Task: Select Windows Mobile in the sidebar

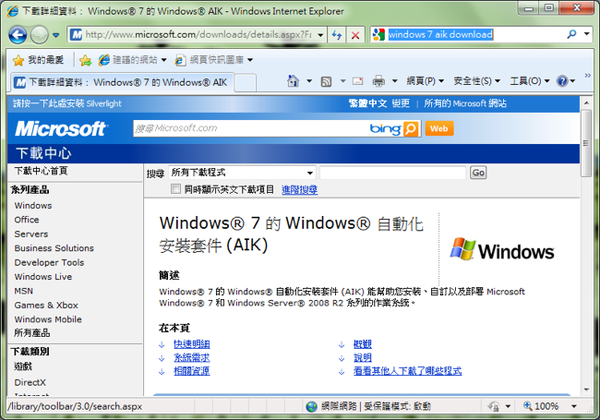Action: tap(48, 319)
